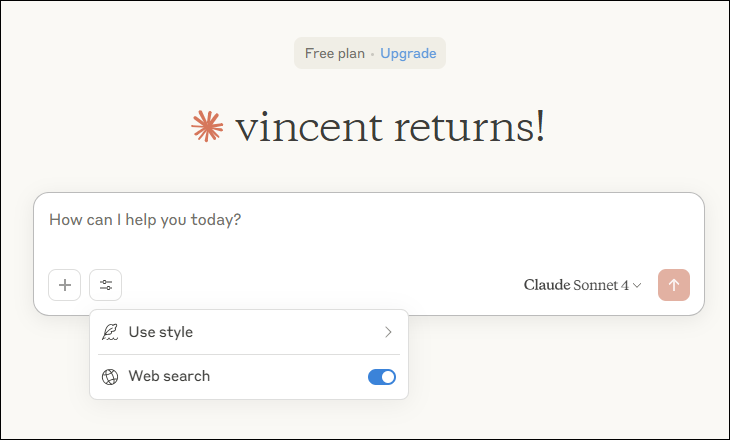Click the globe Web search icon

tap(110, 377)
